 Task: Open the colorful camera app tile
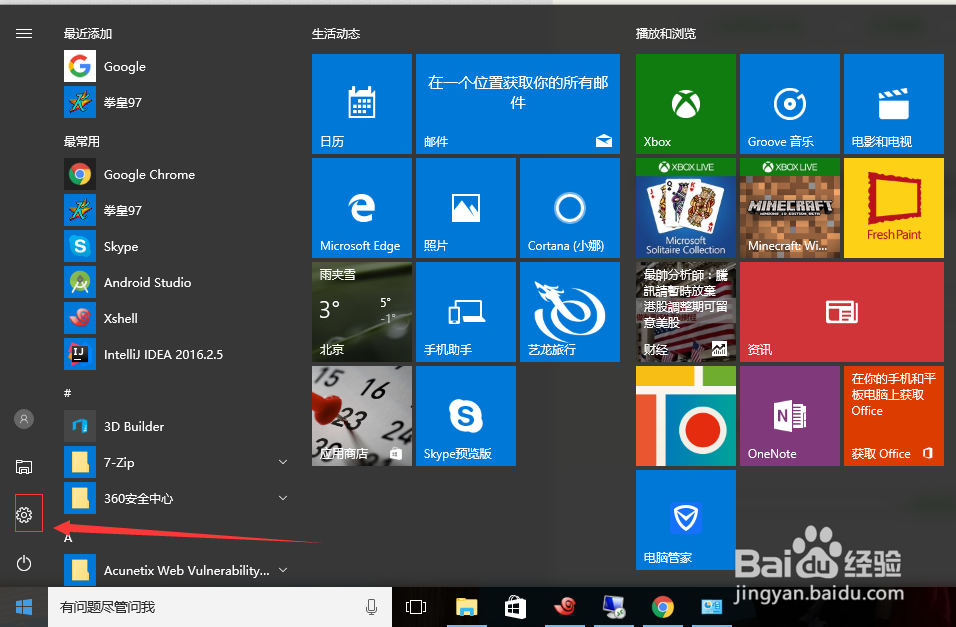point(686,416)
